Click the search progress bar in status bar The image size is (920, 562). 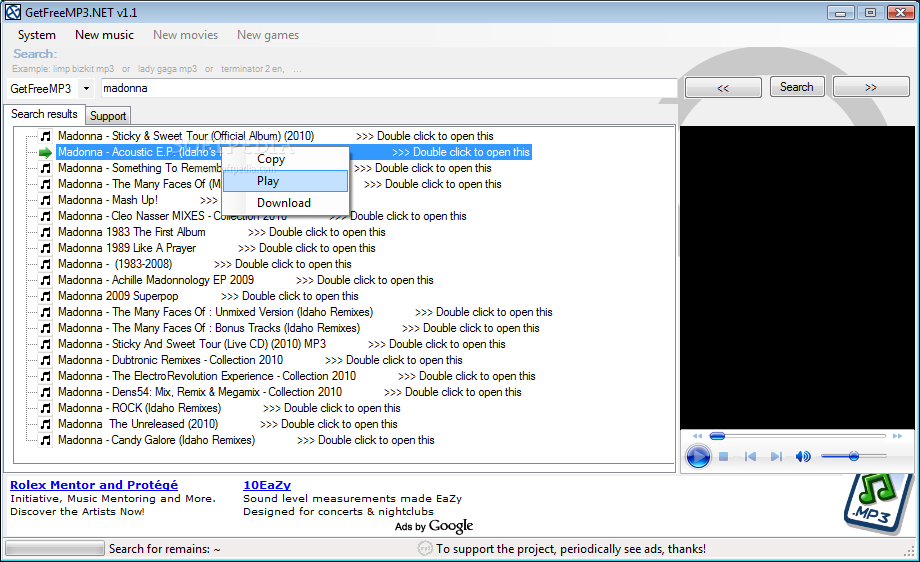coord(55,549)
